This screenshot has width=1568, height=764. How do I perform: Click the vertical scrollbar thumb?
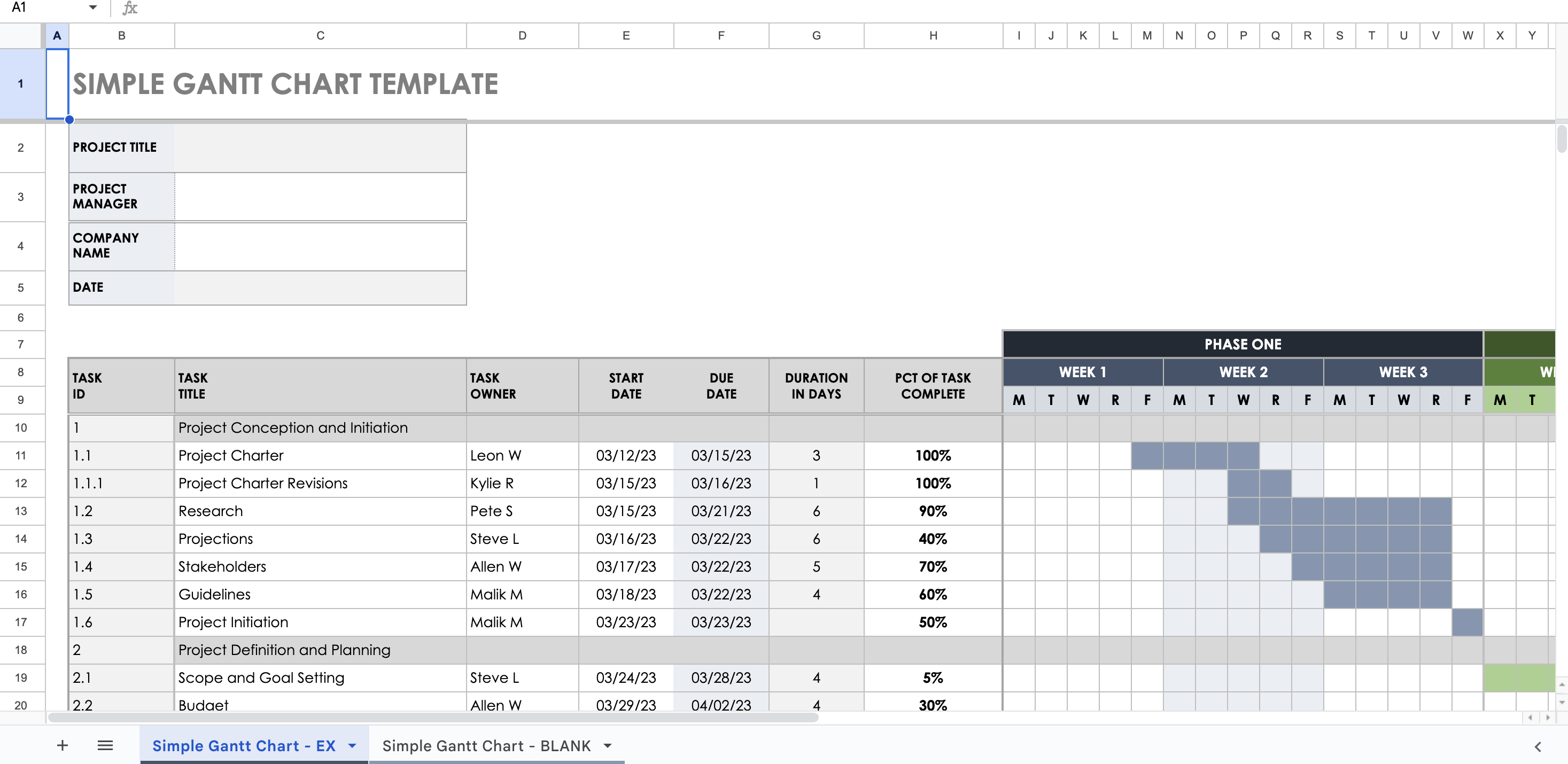(1561, 139)
